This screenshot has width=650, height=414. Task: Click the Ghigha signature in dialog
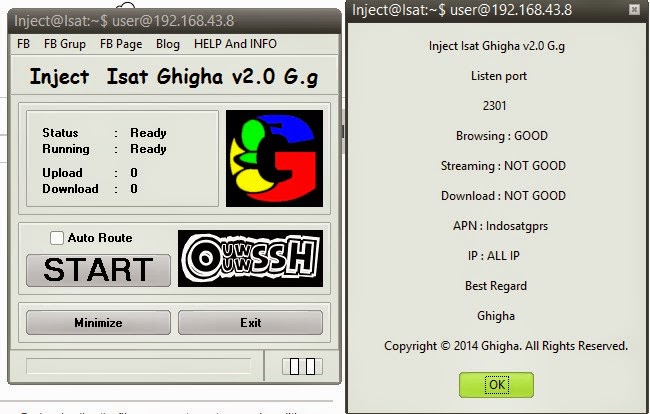[x=496, y=316]
